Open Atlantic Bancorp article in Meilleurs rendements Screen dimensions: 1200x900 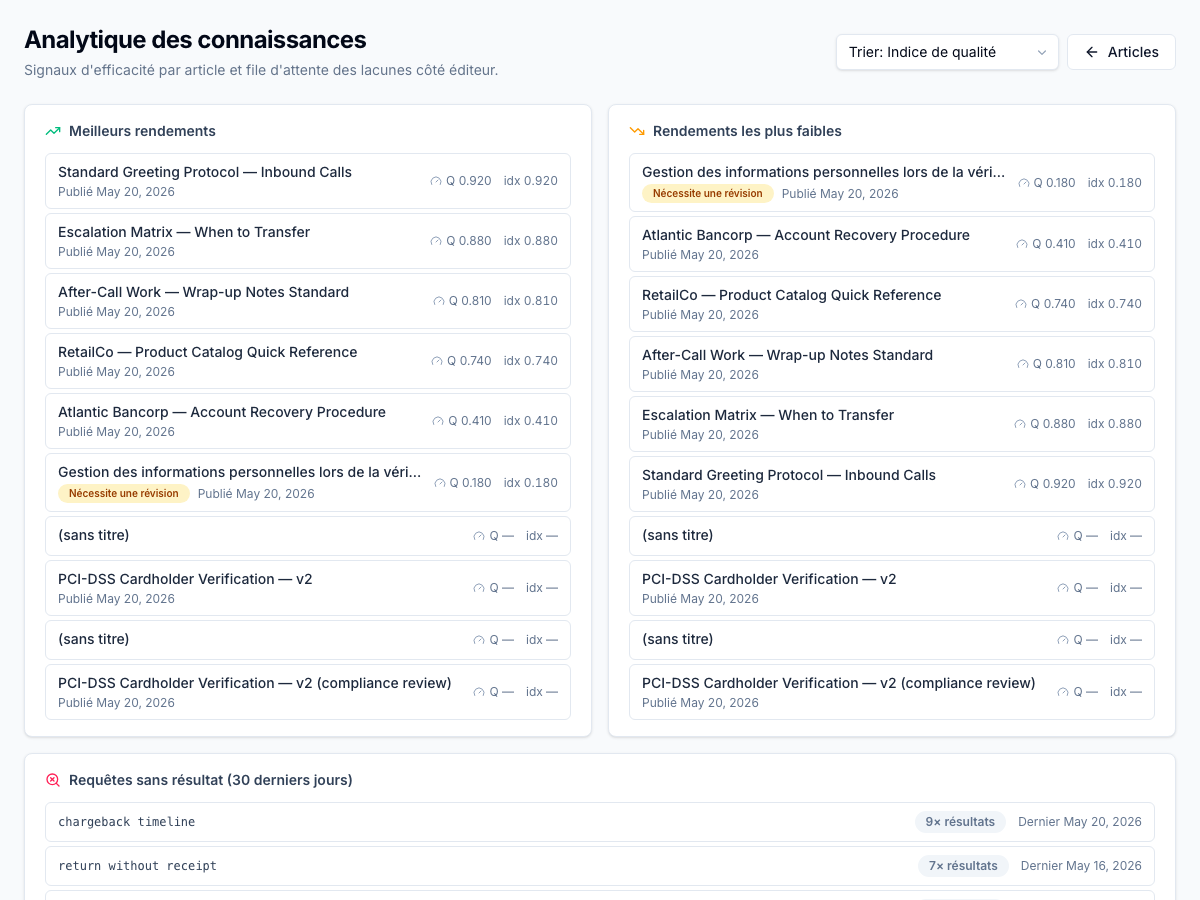coord(308,421)
